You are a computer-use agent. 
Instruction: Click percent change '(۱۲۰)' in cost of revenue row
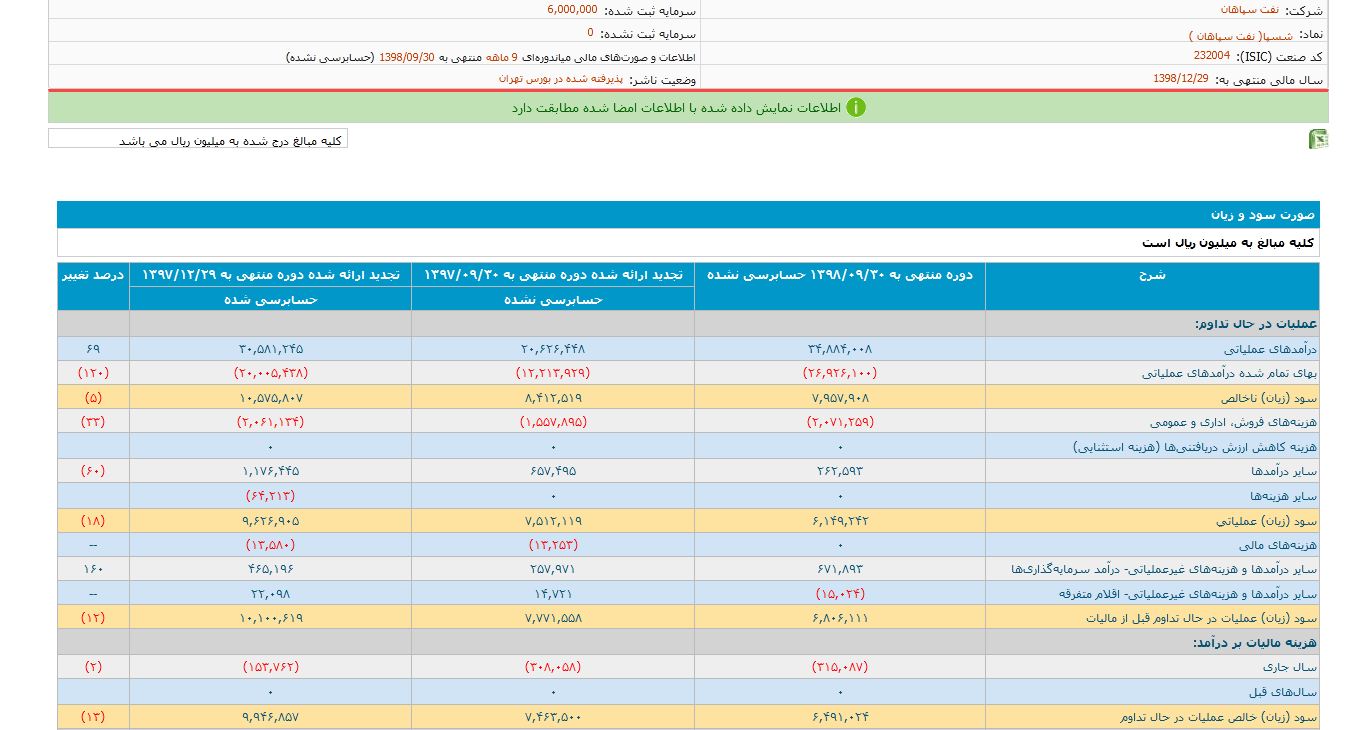pos(93,373)
